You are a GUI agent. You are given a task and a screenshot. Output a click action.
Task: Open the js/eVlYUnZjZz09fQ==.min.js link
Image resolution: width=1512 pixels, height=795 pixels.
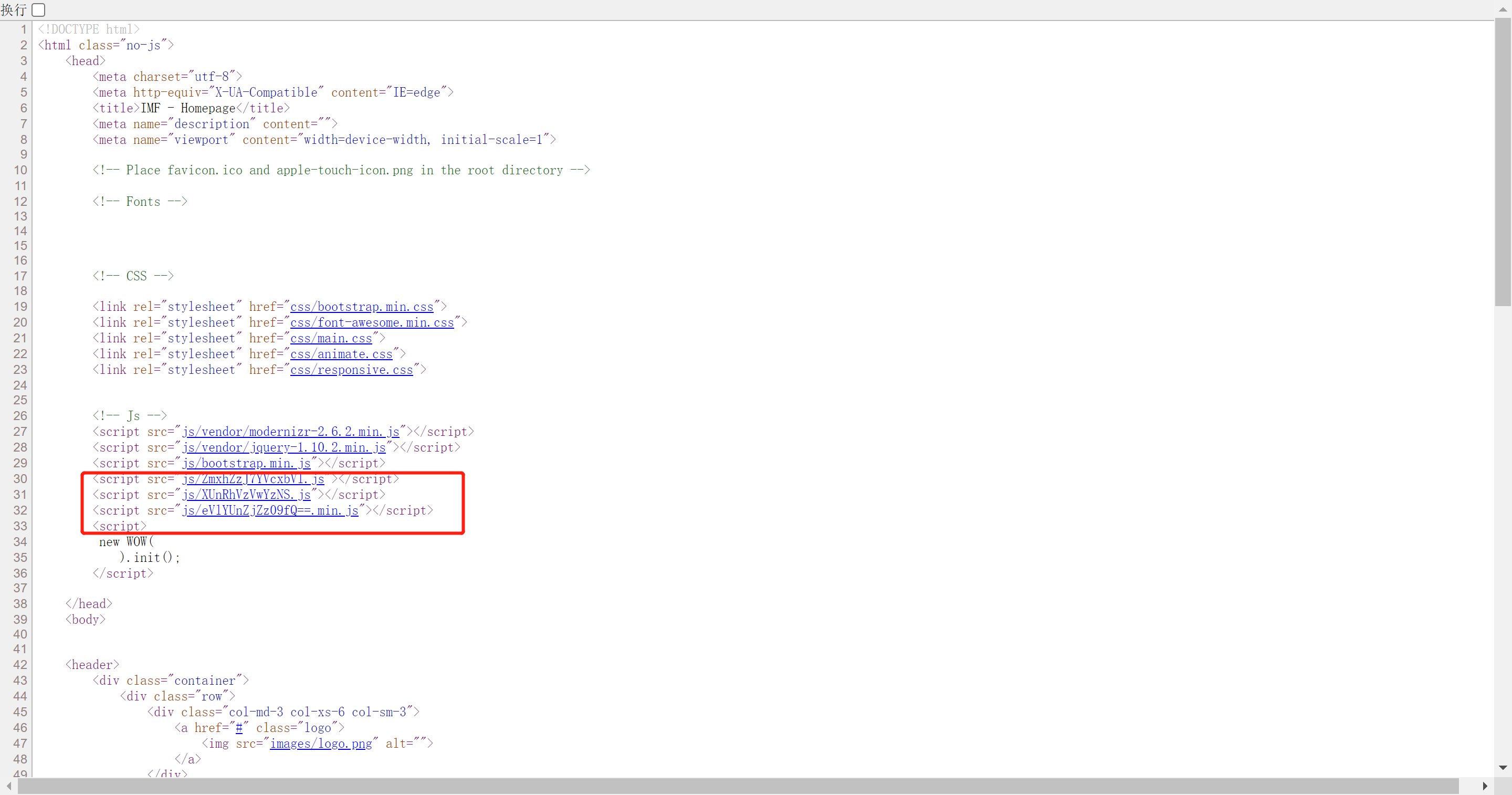[x=270, y=511]
